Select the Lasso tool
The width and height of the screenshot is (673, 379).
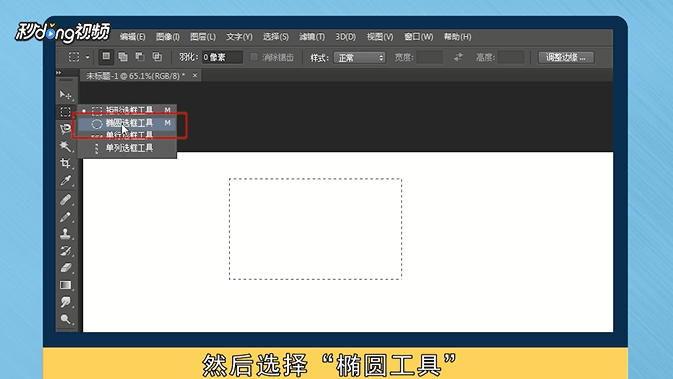(65, 129)
